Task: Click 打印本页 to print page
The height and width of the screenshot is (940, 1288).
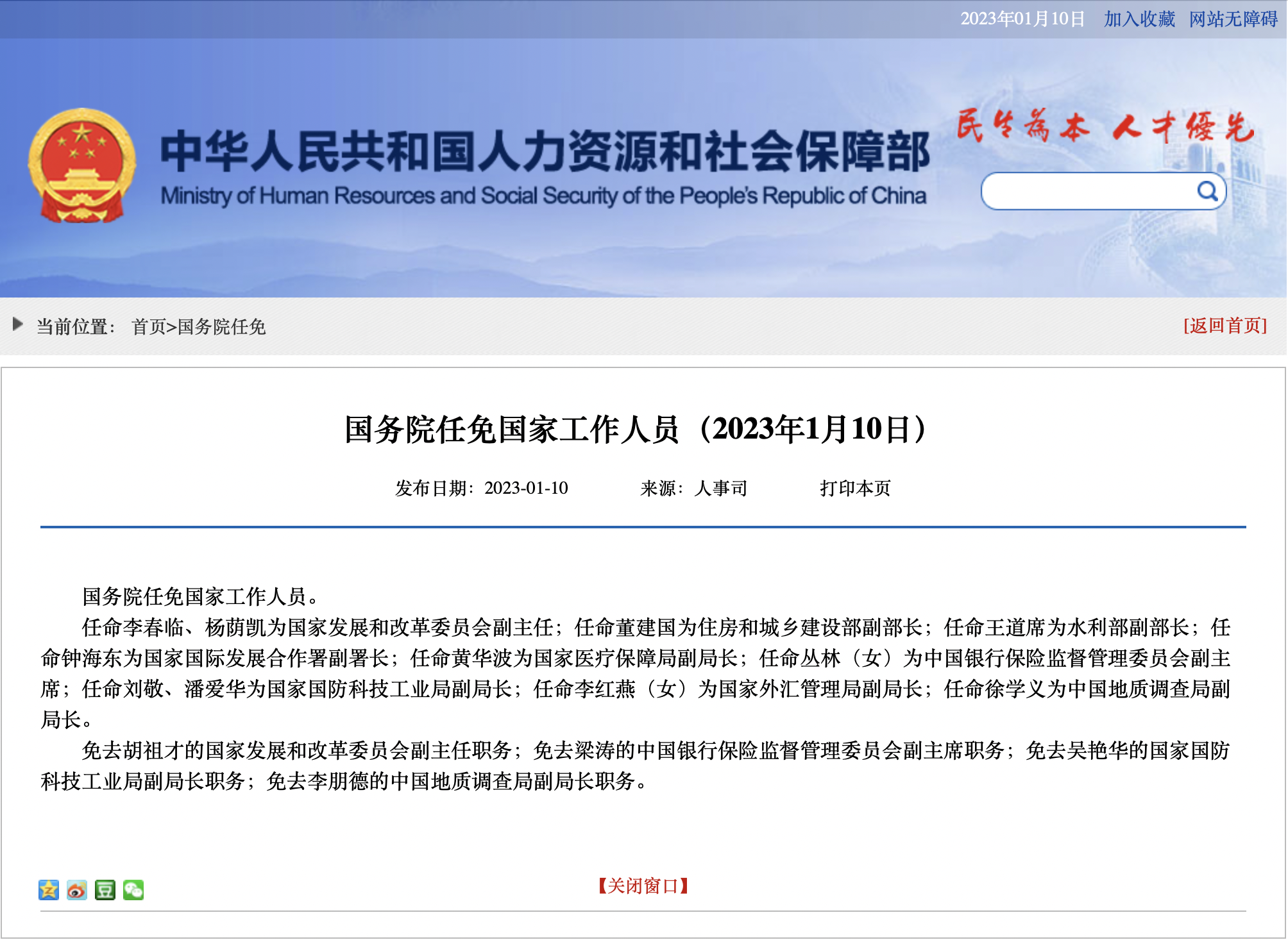Action: [855, 488]
